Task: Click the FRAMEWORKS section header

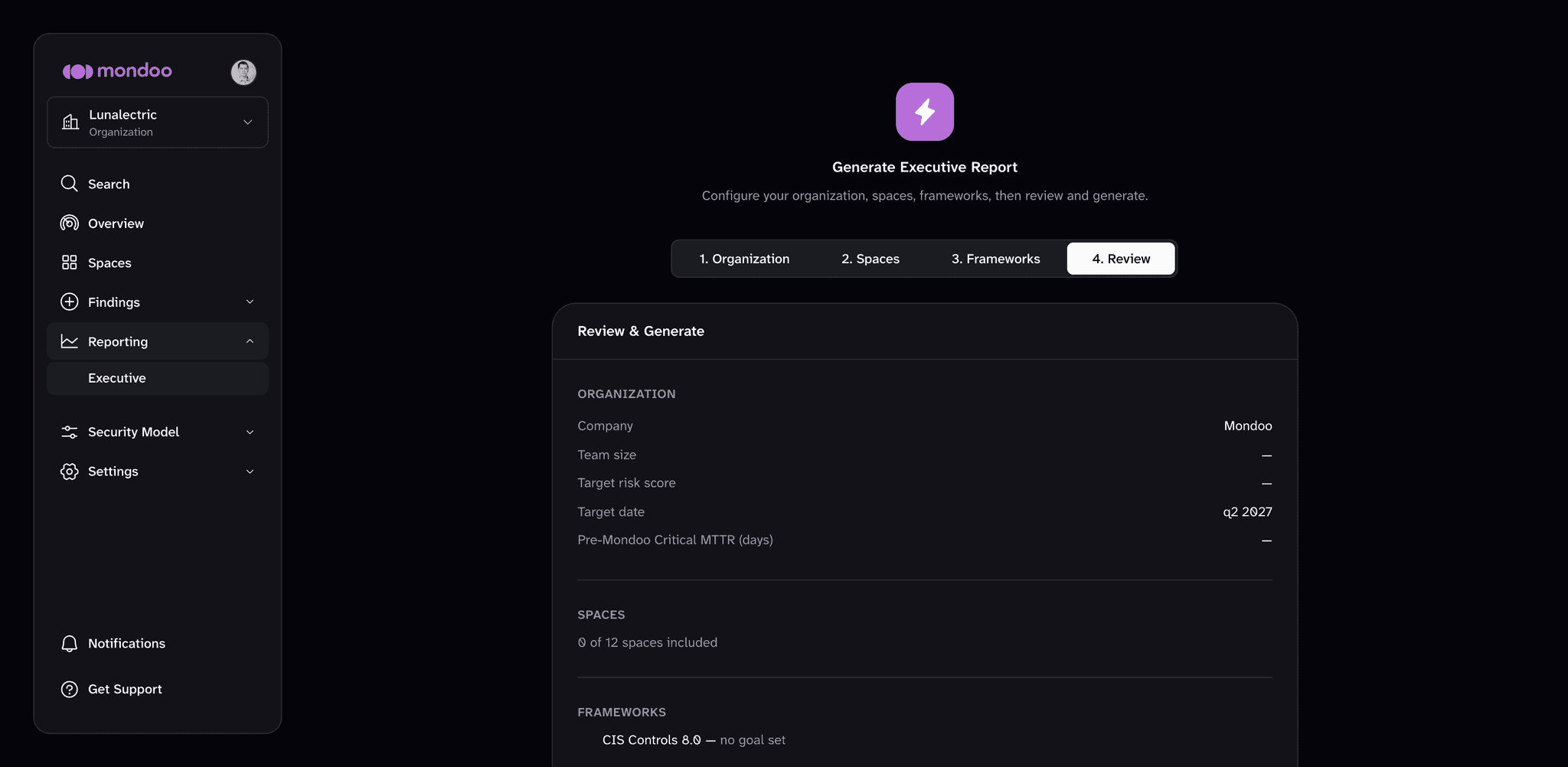Action: pos(622,712)
